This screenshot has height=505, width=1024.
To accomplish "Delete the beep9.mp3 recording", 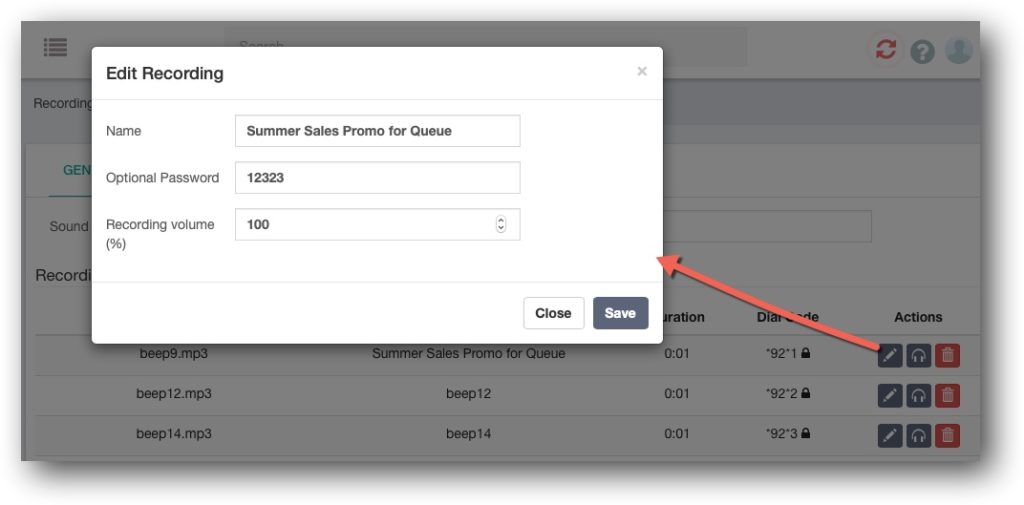I will point(948,356).
